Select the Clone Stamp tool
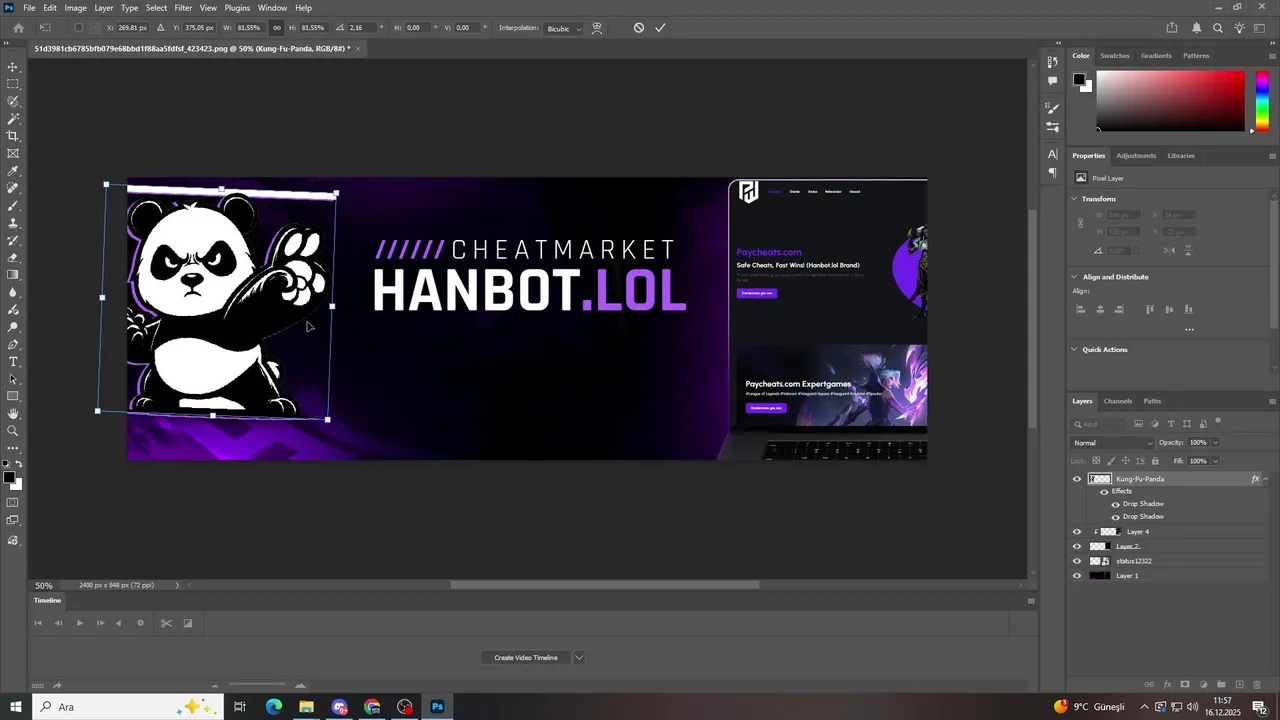 click(x=13, y=223)
